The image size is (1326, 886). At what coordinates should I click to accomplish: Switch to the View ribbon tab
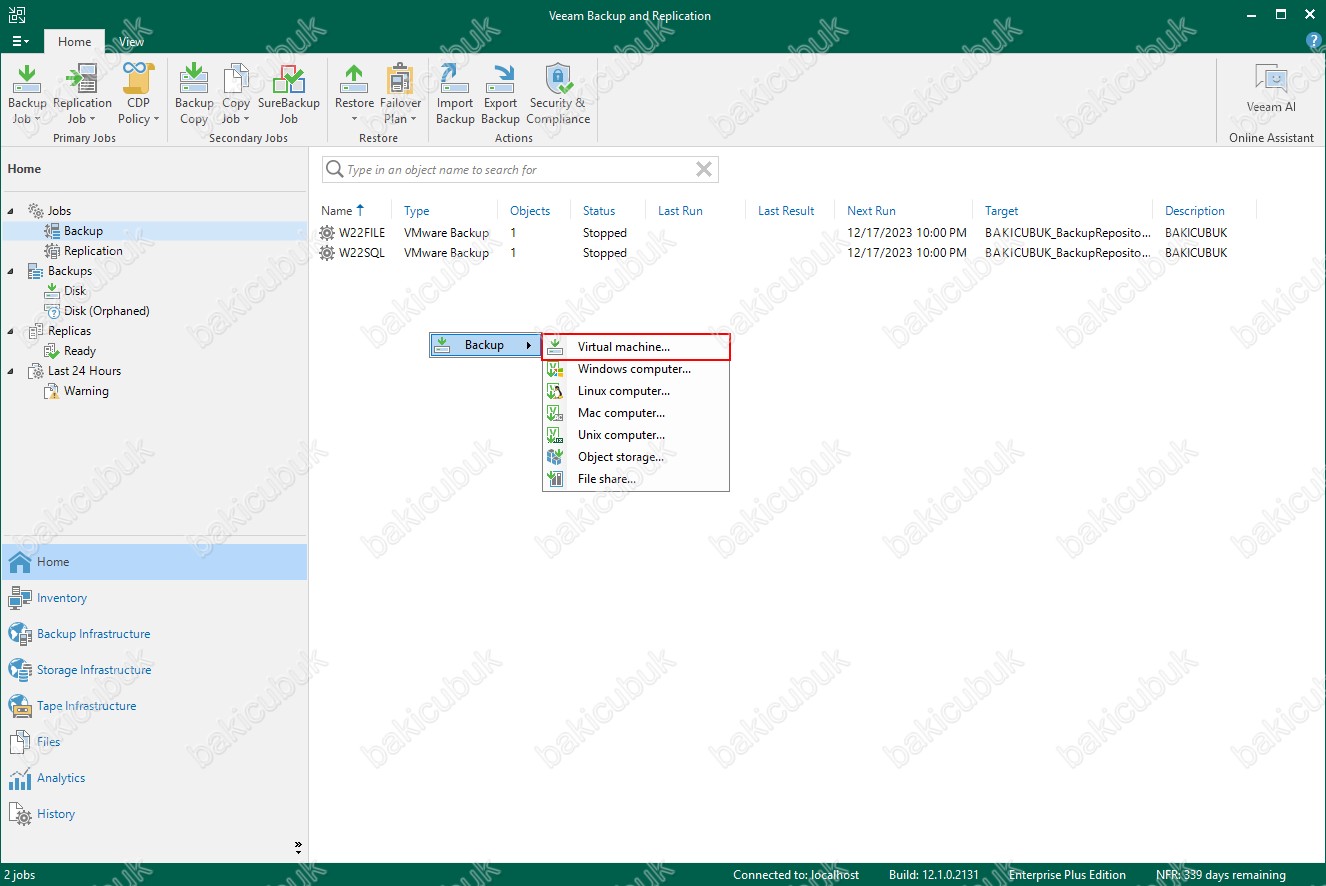click(x=131, y=42)
